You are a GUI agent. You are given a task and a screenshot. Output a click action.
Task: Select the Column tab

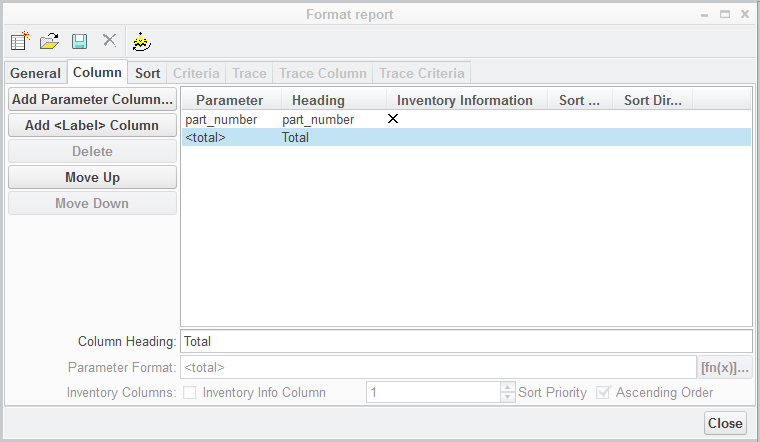tap(97, 72)
